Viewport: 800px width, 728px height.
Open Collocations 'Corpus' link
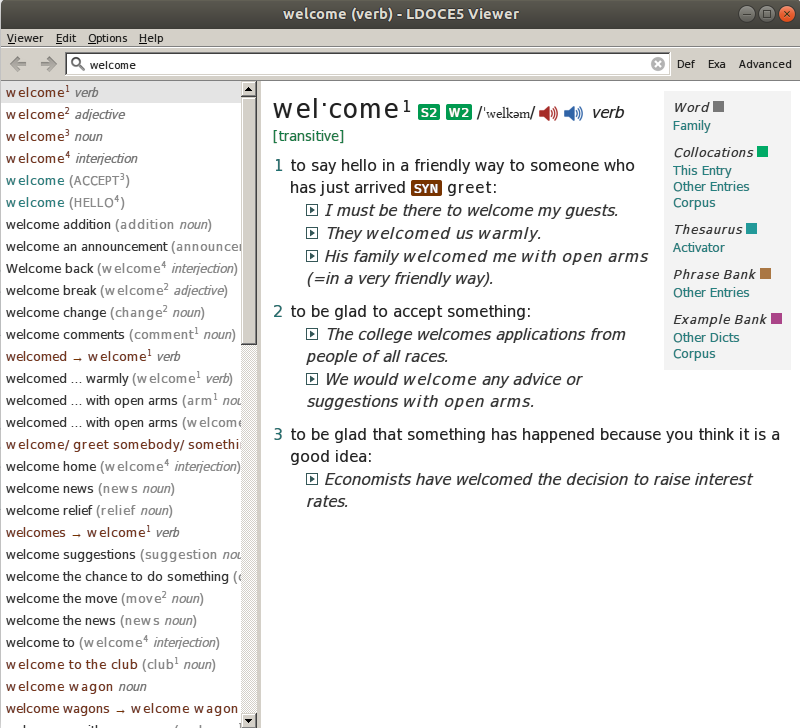click(694, 203)
